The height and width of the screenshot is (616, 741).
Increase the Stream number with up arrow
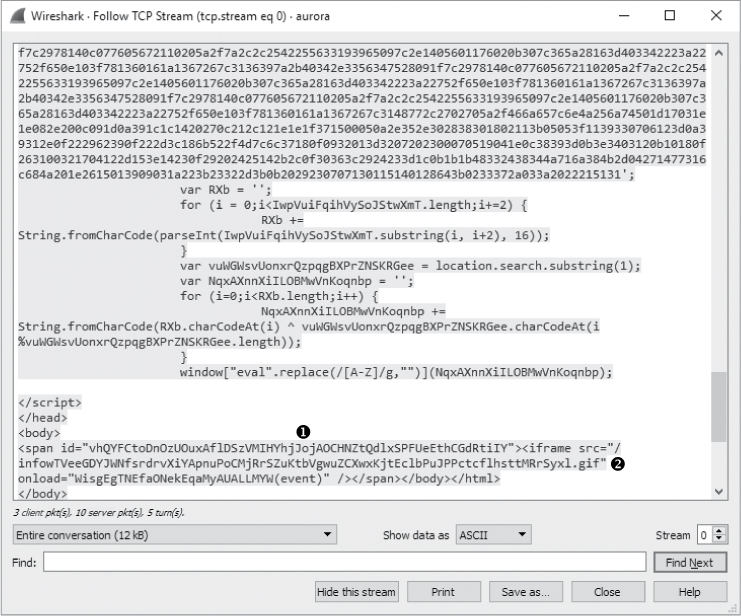(719, 530)
